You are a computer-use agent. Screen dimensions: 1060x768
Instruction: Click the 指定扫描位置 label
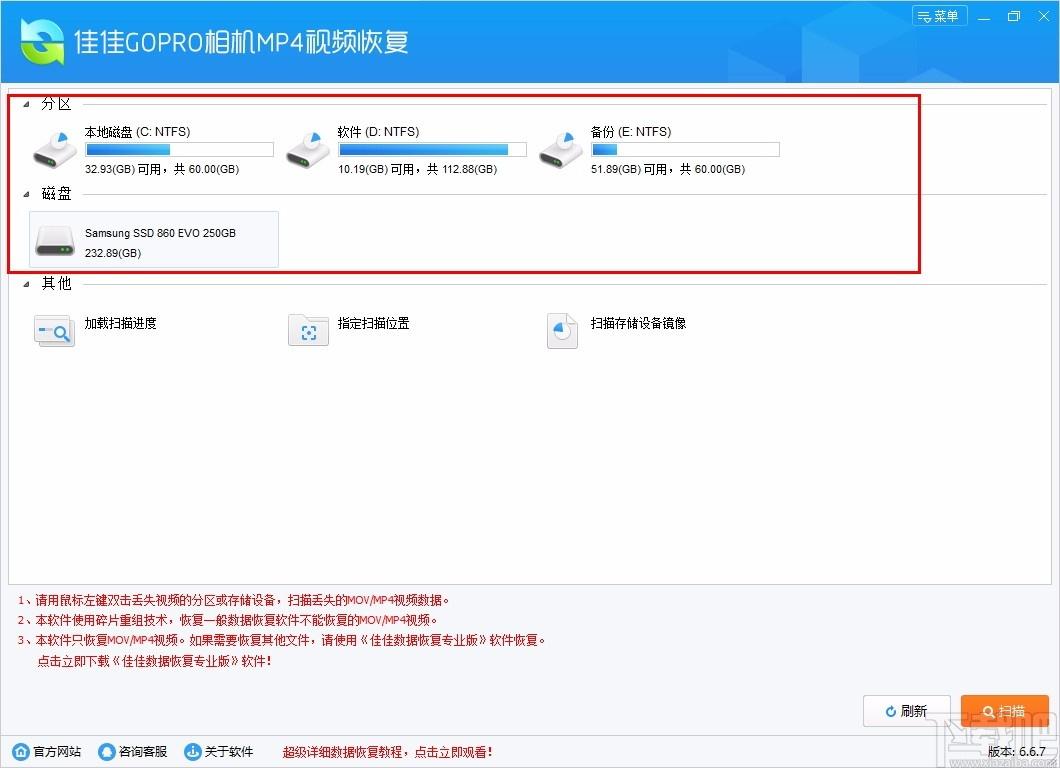(373, 323)
